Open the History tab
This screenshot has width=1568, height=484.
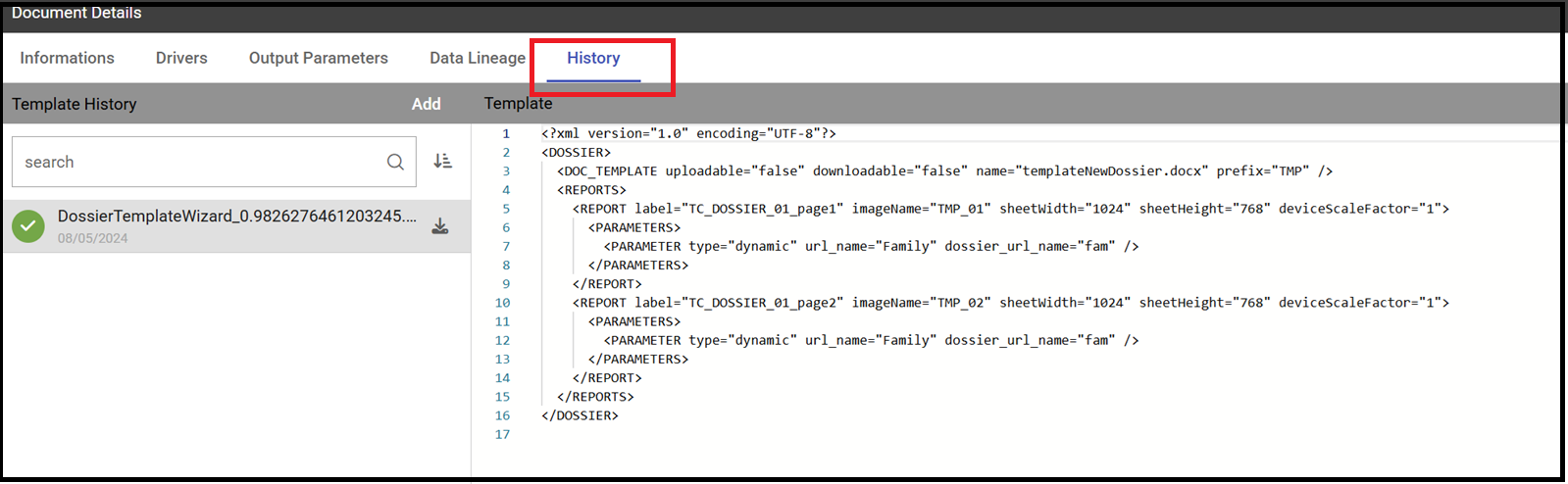coord(593,58)
